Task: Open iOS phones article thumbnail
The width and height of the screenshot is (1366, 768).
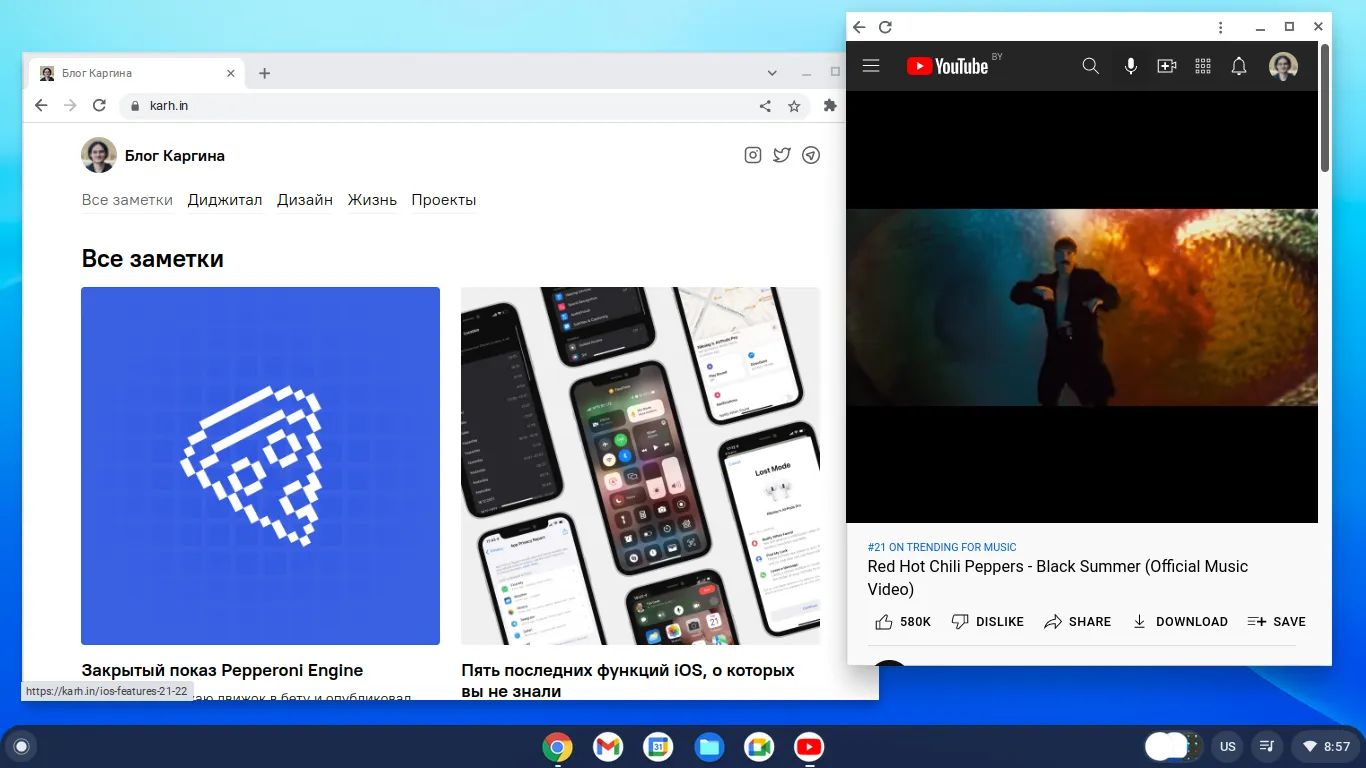Action: 640,466
